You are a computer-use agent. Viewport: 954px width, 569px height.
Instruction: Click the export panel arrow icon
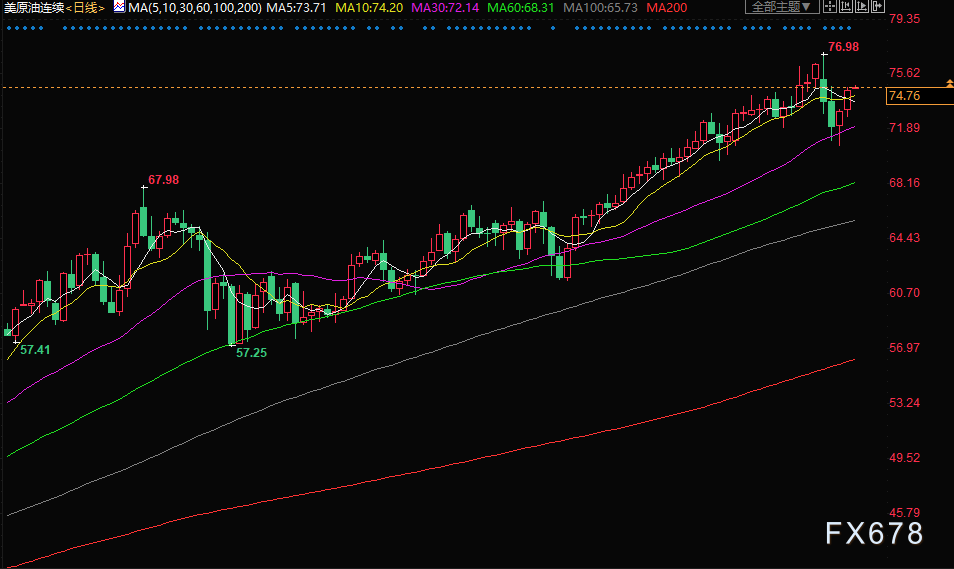coord(877,7)
